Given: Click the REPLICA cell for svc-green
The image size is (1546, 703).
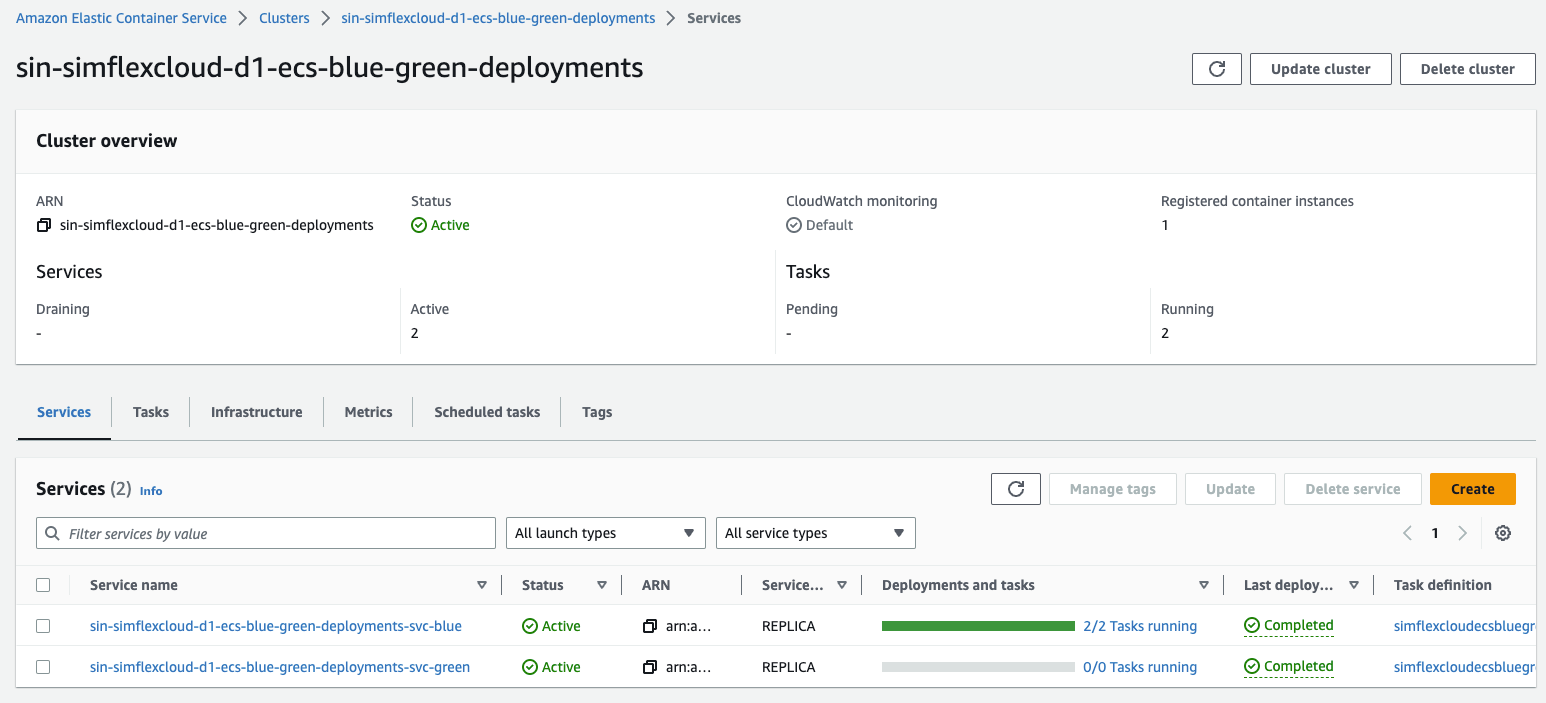Looking at the screenshot, I should pos(788,667).
